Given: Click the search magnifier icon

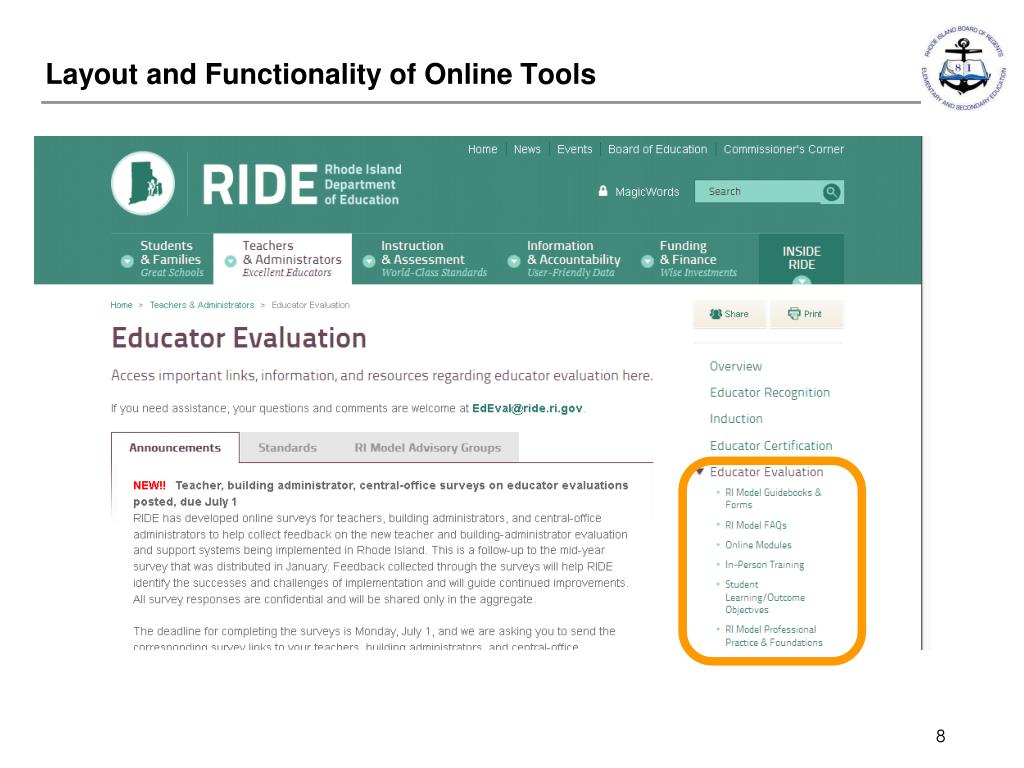Looking at the screenshot, I should (831, 192).
